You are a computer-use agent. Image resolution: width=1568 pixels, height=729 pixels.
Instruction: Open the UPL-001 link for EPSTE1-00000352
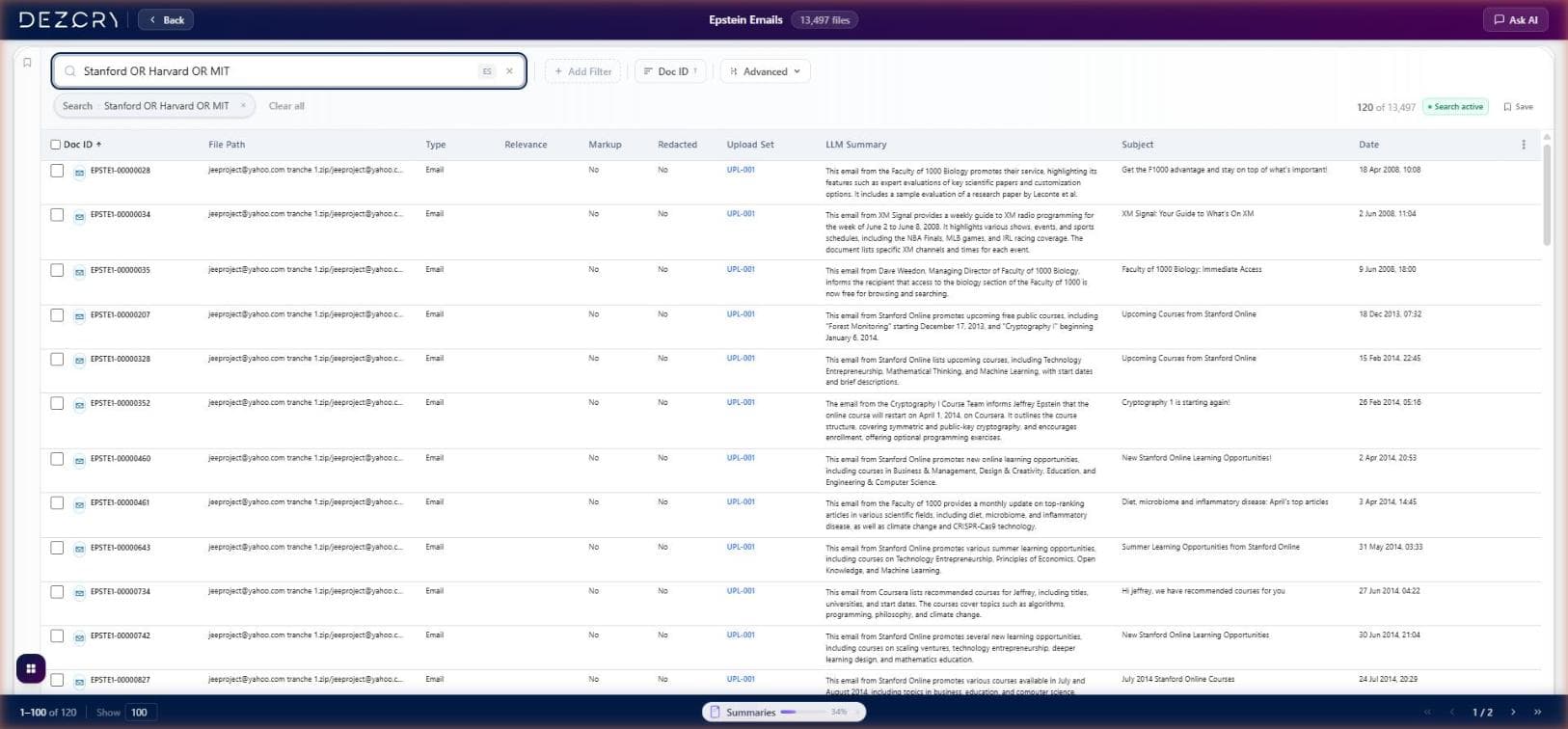coord(741,403)
